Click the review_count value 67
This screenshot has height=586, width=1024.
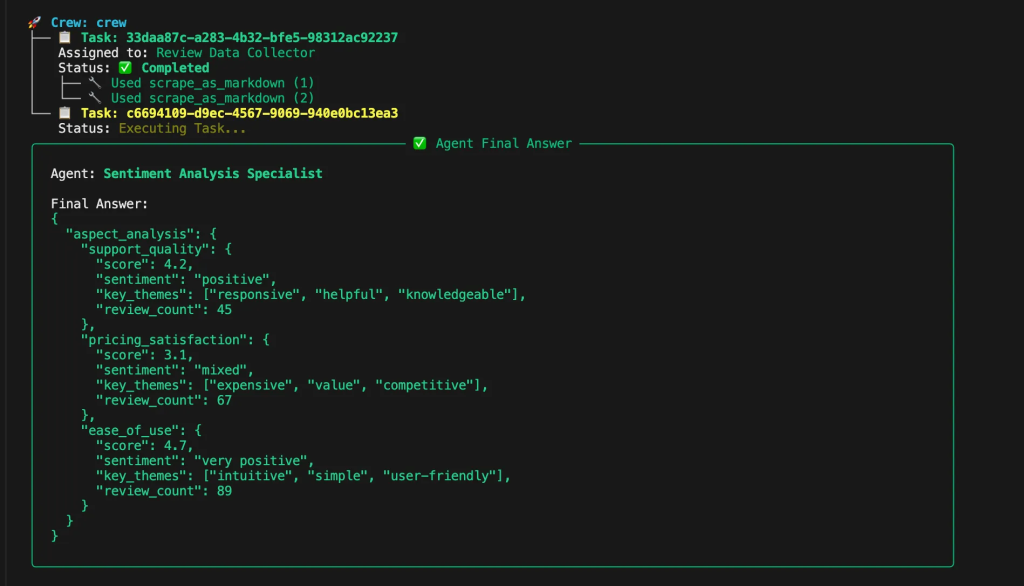coord(224,400)
